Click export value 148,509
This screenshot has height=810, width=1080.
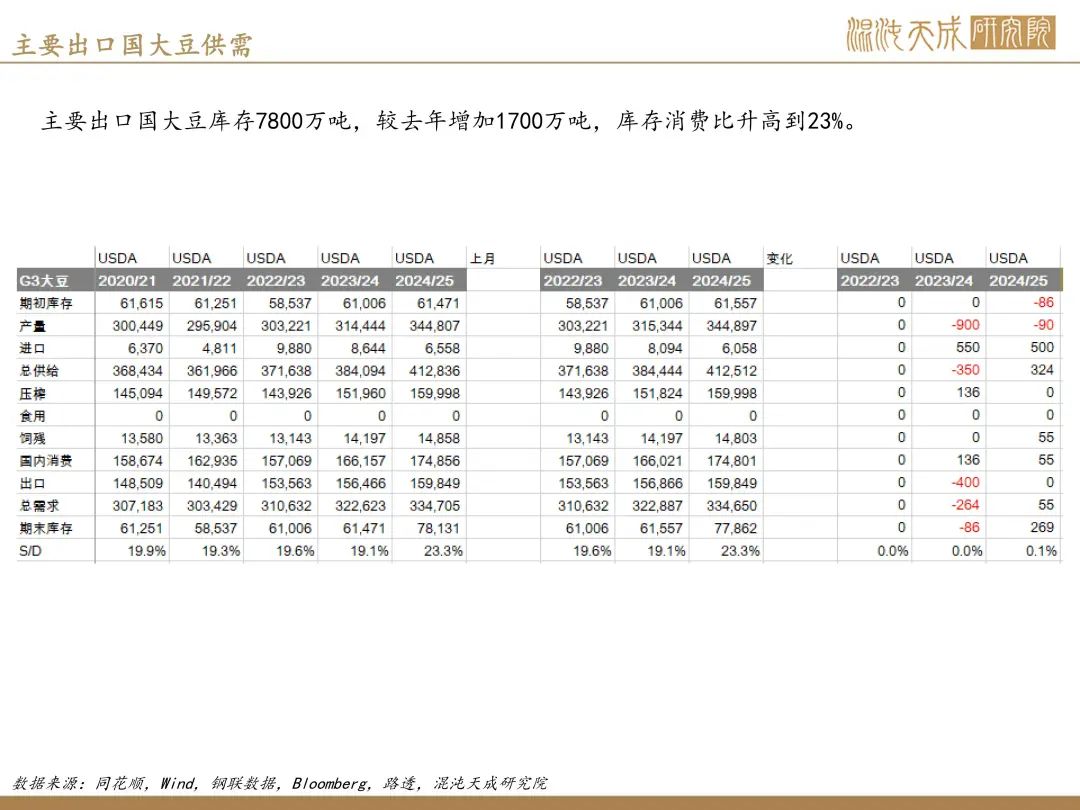(138, 484)
